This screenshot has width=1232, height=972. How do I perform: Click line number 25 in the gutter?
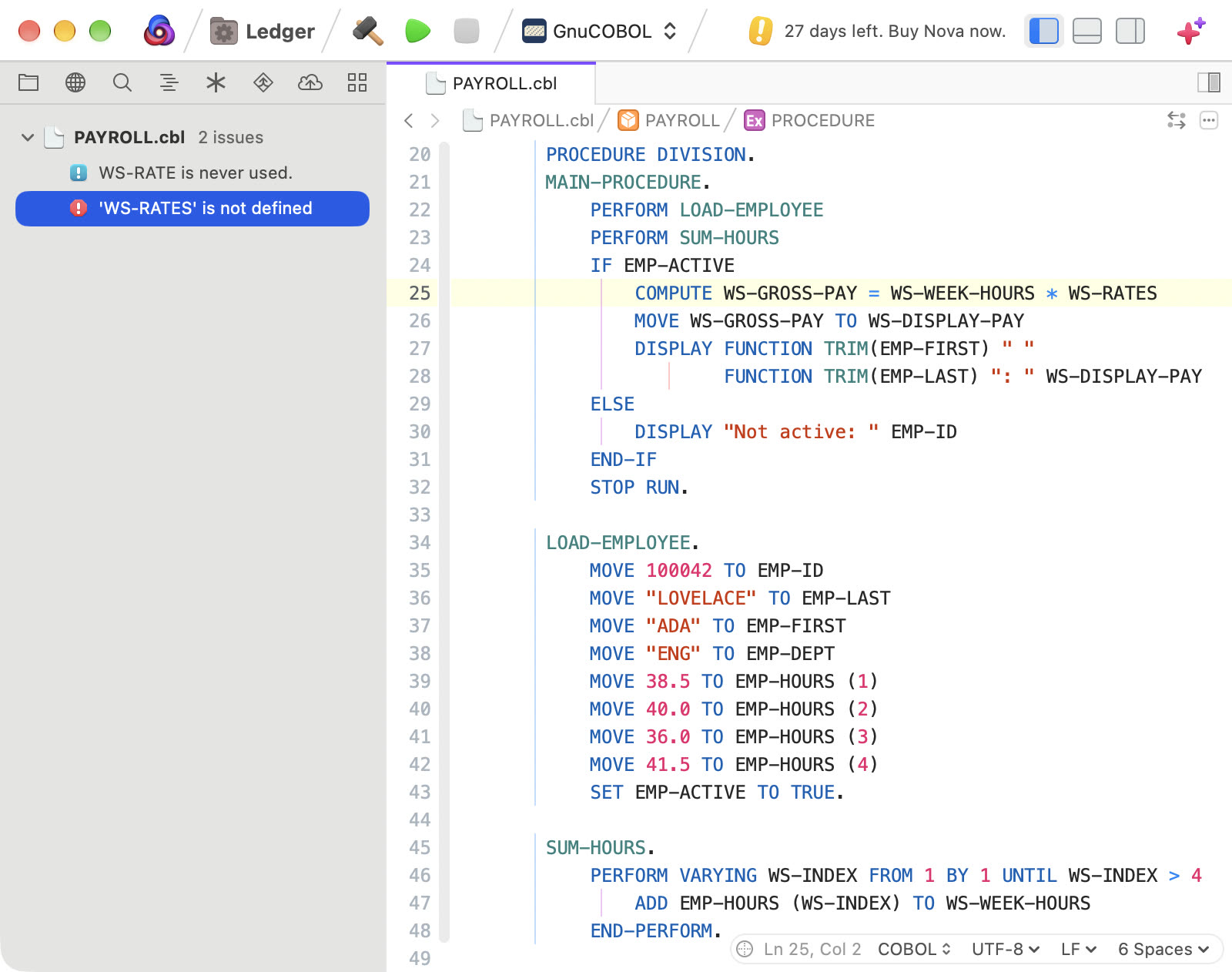[x=420, y=293]
